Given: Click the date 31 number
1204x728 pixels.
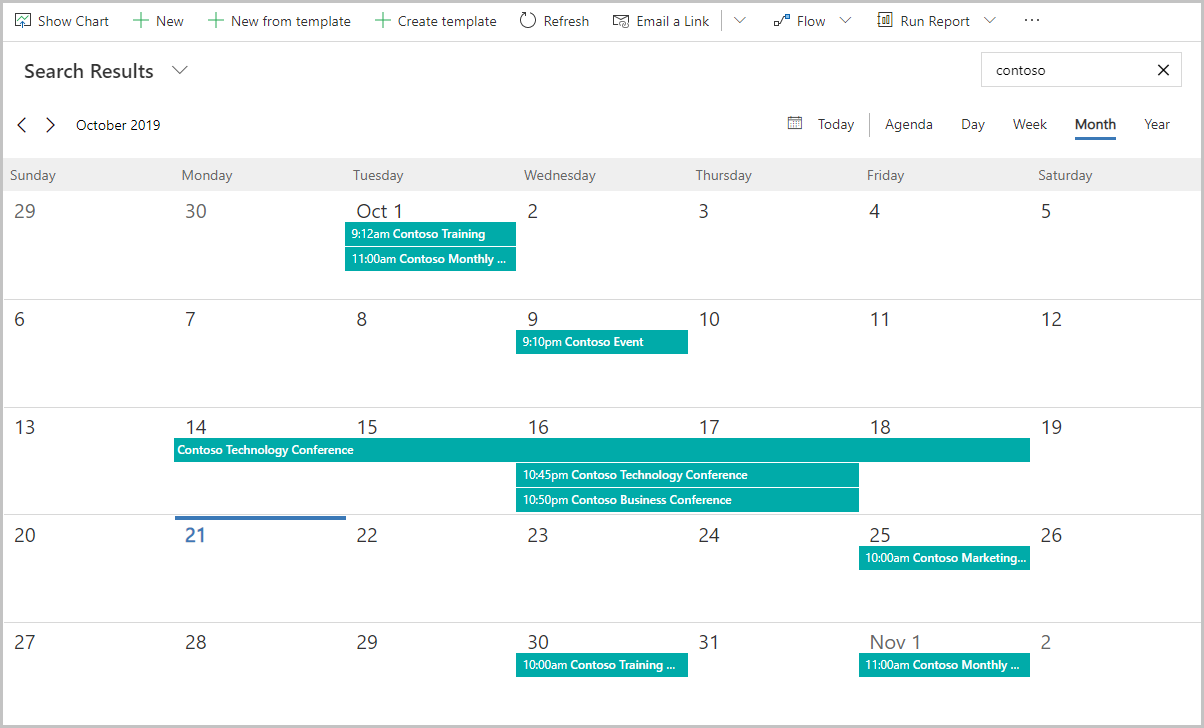Looking at the screenshot, I should tap(709, 642).
